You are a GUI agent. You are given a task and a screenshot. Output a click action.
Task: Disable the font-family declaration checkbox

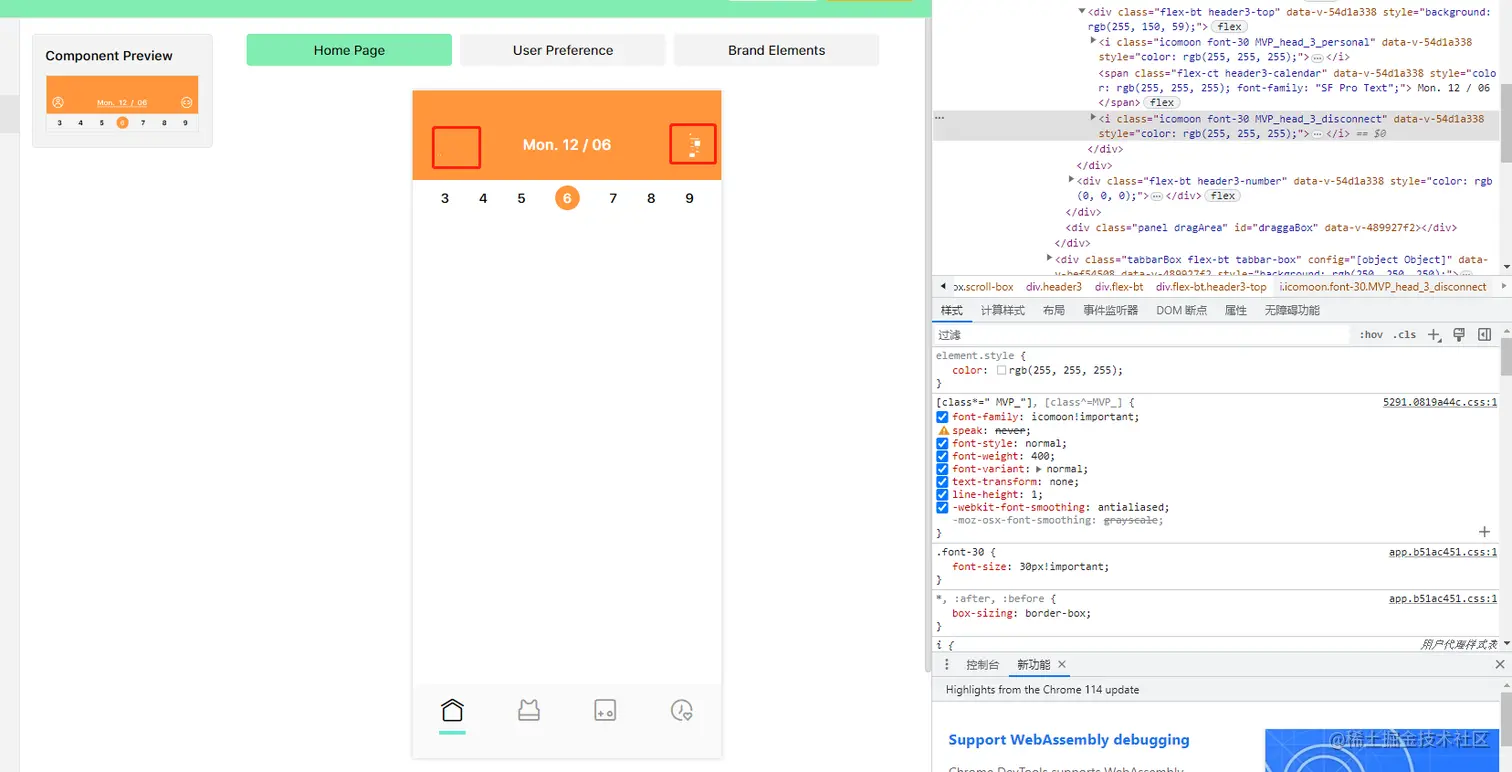943,417
